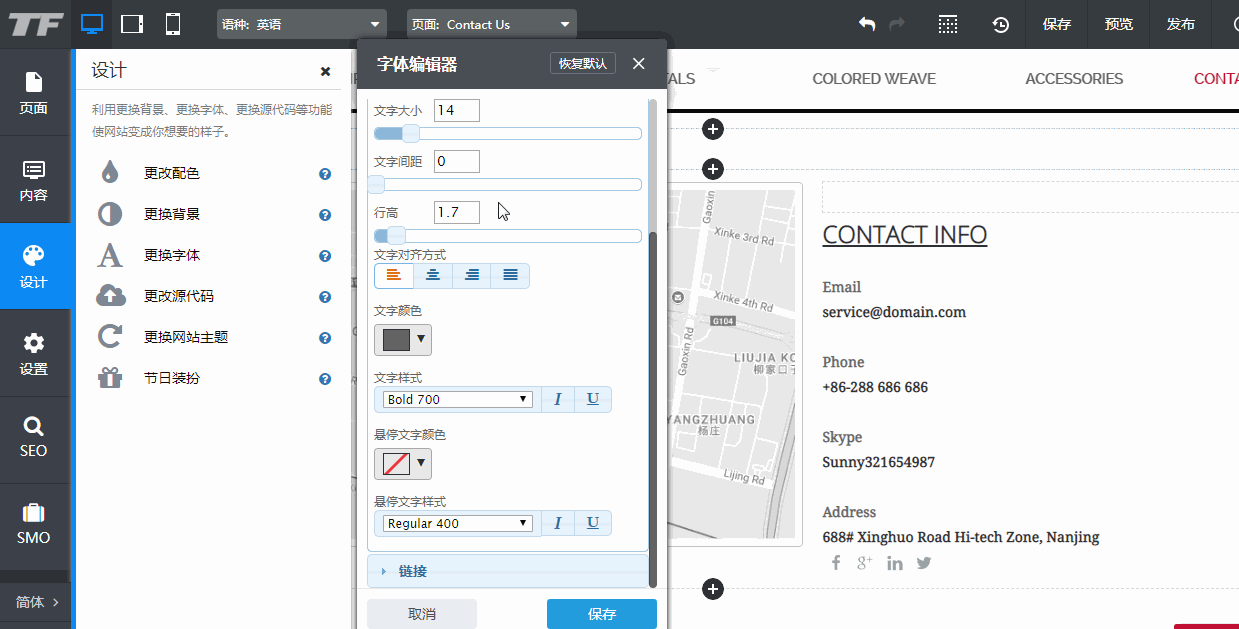Switch to tablet preview mode icon

coord(132,24)
